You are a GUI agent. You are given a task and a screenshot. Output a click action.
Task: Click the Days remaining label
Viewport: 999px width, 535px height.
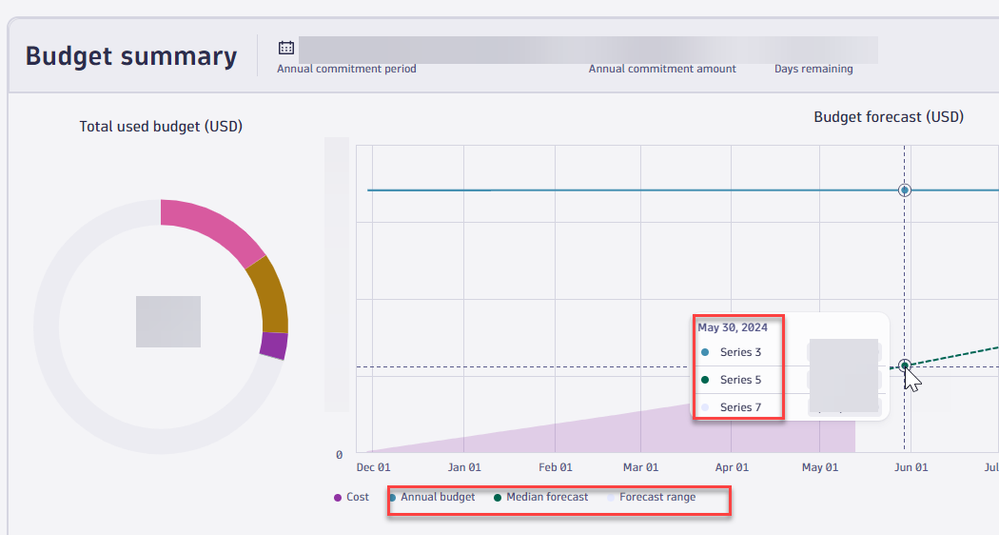tap(813, 69)
